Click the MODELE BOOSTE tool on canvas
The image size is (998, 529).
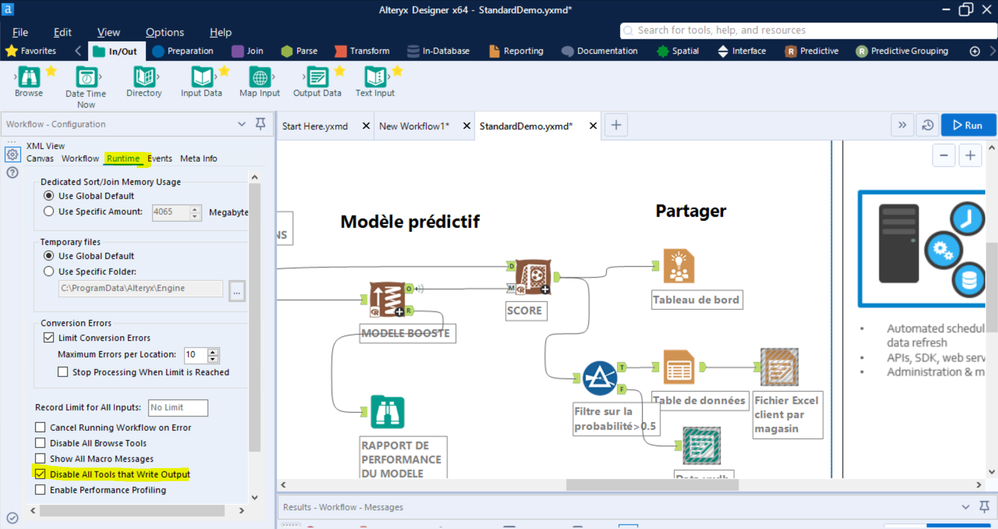click(388, 300)
